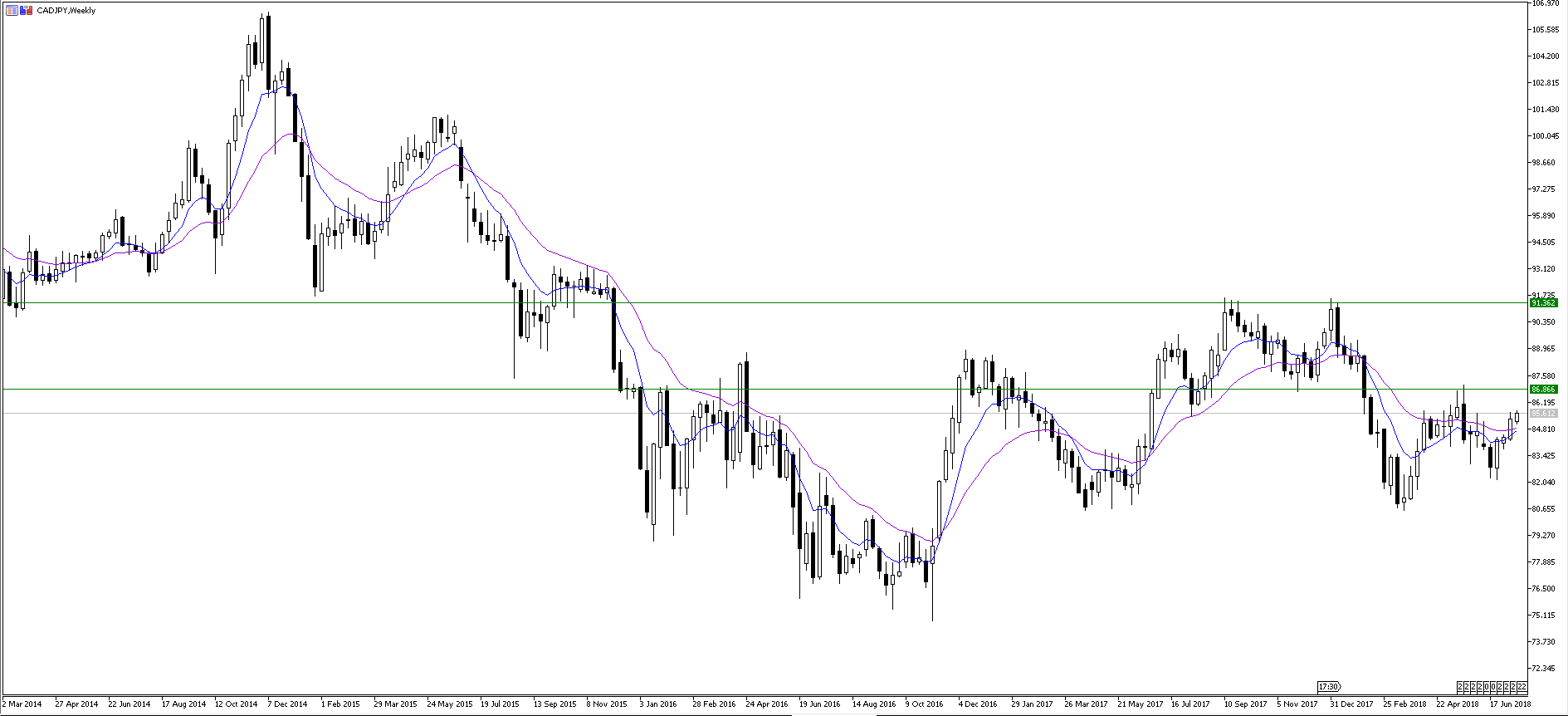Click the 97.275 price scale label
This screenshot has height=716, width=1568.
click(x=1545, y=189)
